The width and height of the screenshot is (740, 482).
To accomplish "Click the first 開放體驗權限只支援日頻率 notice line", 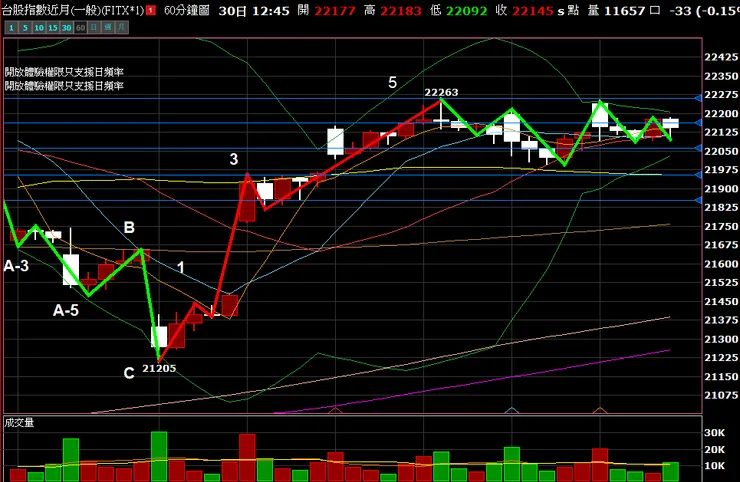I will (x=64, y=72).
